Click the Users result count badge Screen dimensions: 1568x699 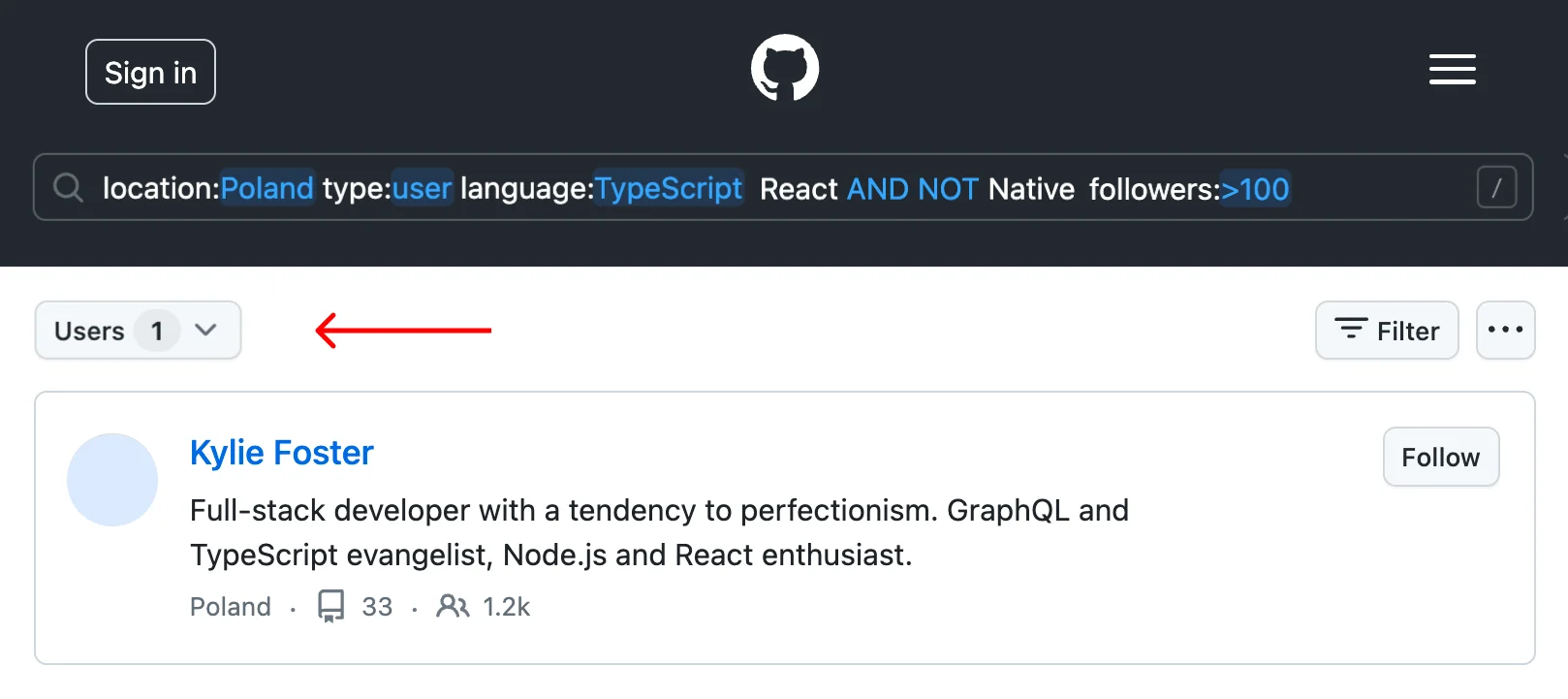coord(157,331)
